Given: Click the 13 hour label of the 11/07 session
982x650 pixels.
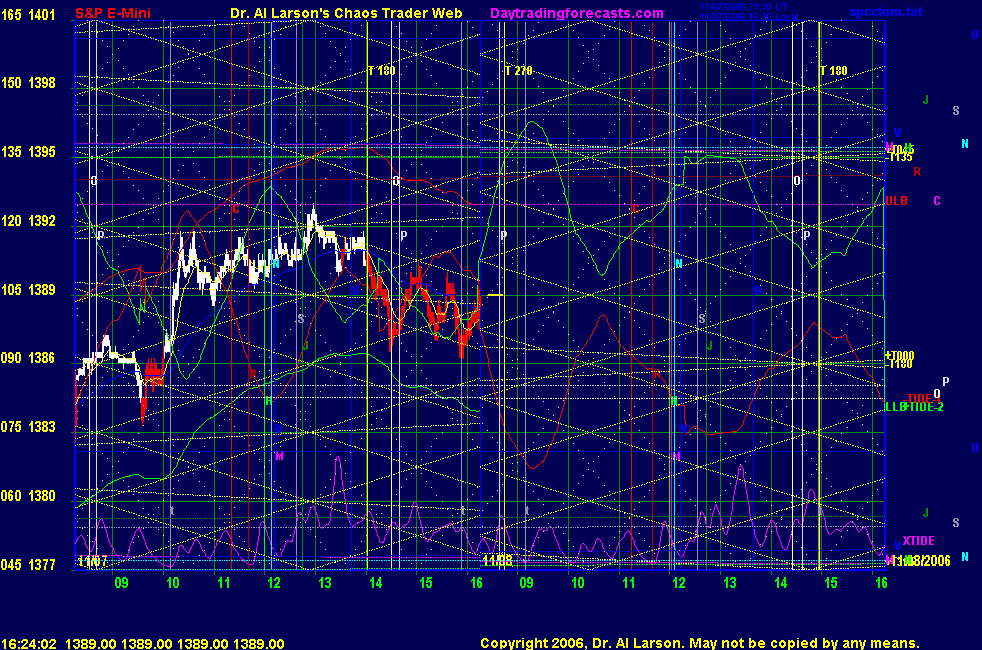Looking at the screenshot, I should click(324, 583).
